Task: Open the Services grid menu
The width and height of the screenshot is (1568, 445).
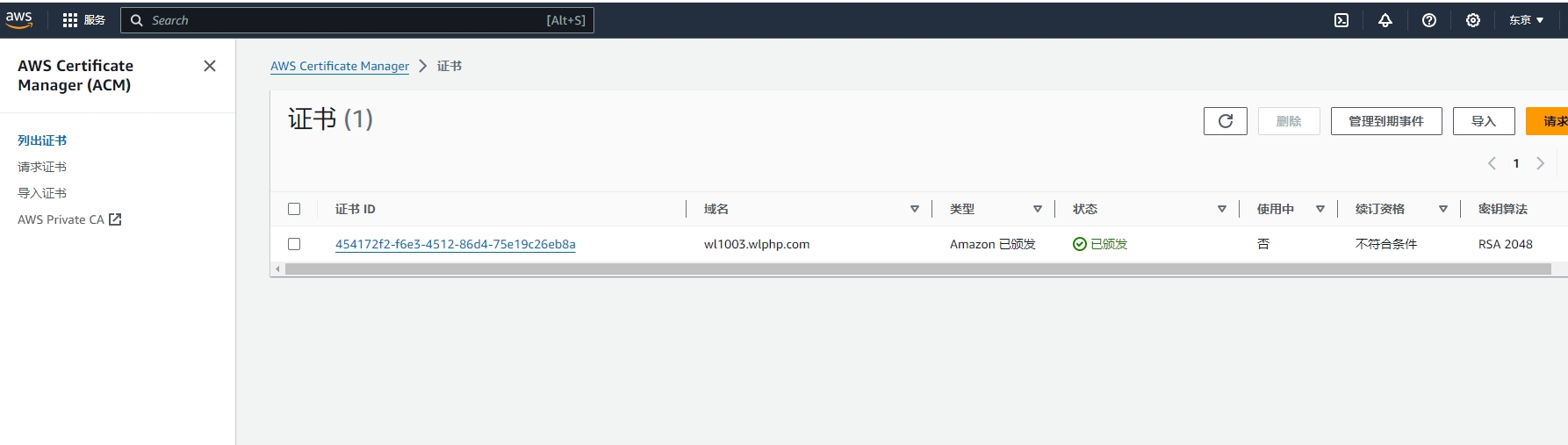Action: pos(70,20)
